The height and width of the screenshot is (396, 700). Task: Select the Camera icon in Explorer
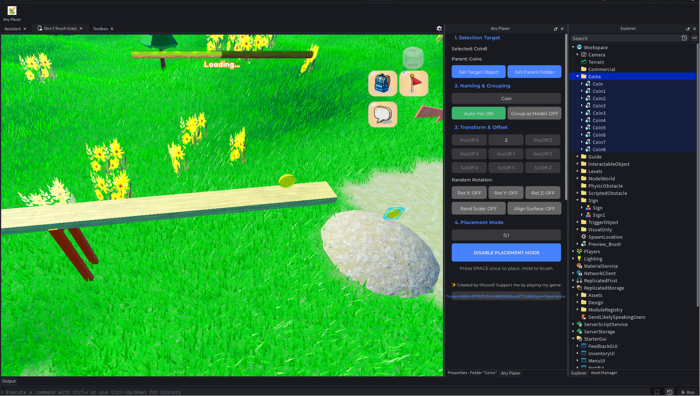[583, 54]
